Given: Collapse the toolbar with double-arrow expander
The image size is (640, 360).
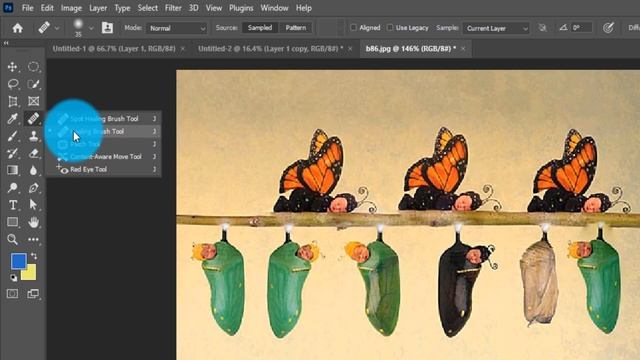Looking at the screenshot, I should [6, 43].
